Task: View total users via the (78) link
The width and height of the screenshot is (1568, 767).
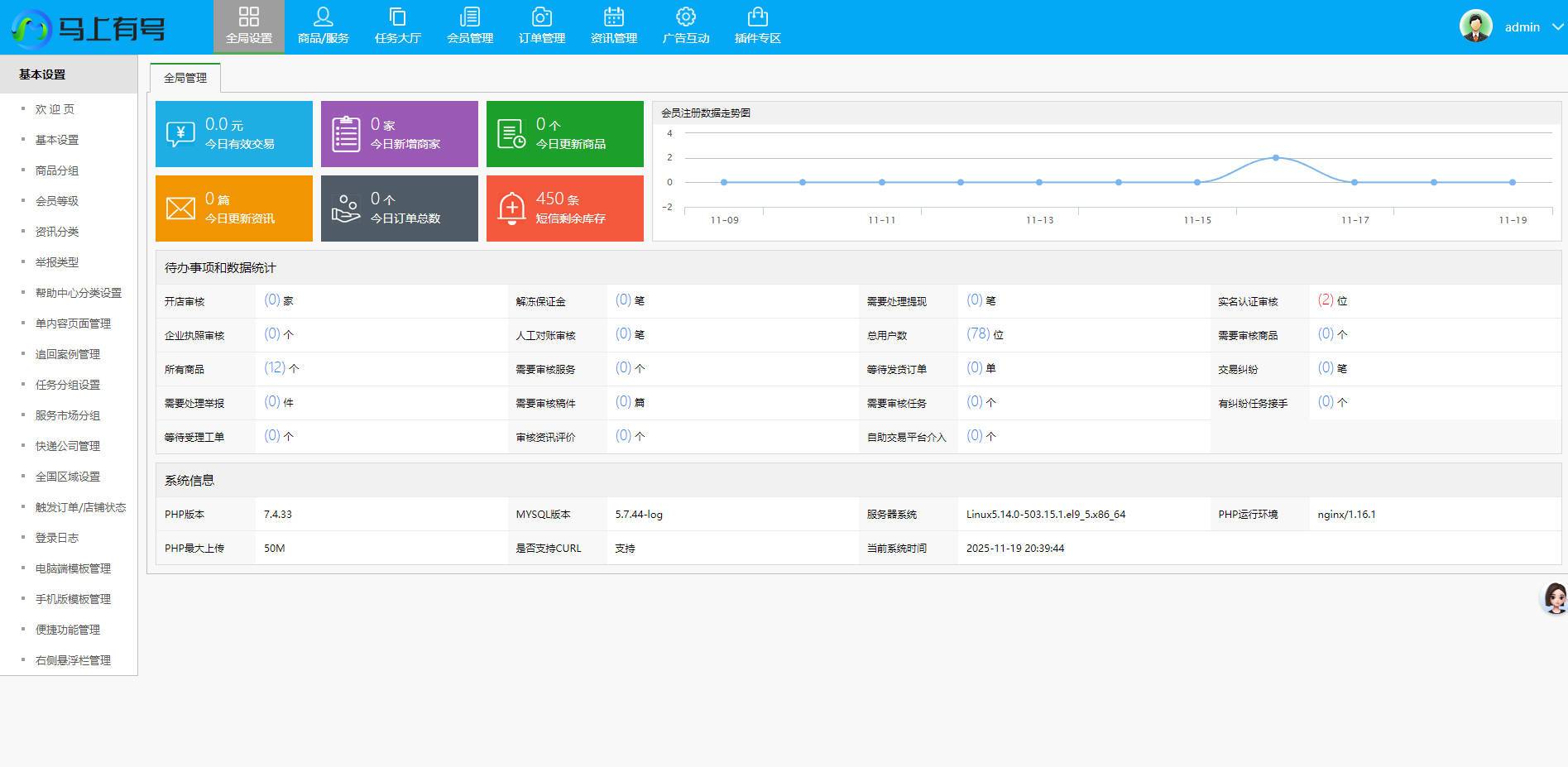Action: [x=978, y=334]
